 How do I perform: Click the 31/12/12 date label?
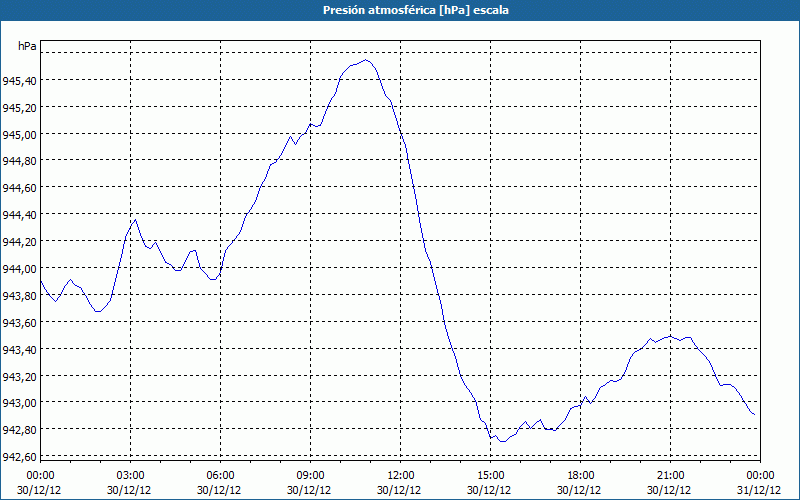coord(759,490)
